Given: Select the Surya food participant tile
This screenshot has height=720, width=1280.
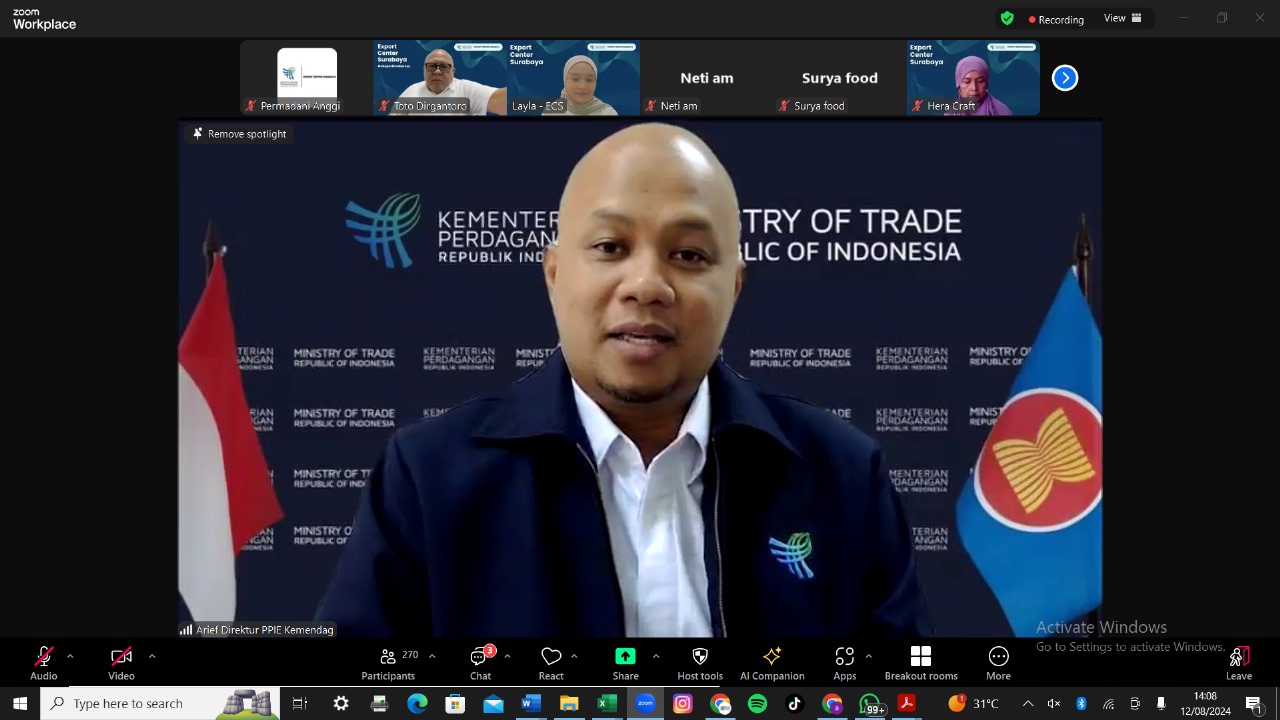Looking at the screenshot, I should click(x=840, y=78).
